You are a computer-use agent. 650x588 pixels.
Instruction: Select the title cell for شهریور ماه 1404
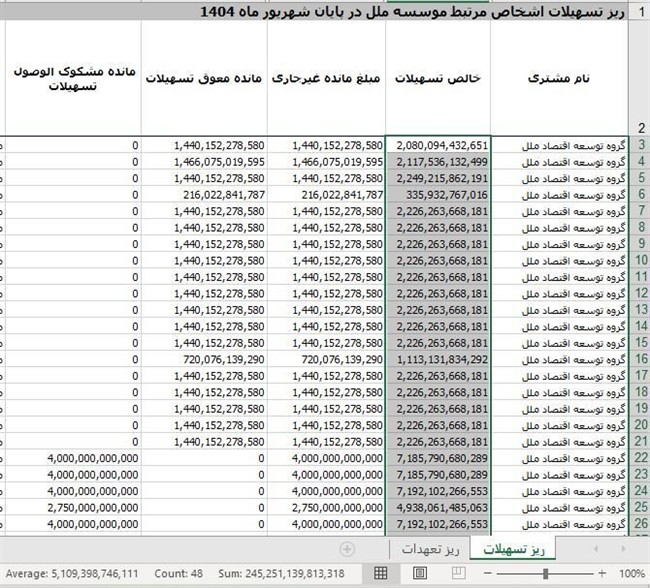pos(314,12)
